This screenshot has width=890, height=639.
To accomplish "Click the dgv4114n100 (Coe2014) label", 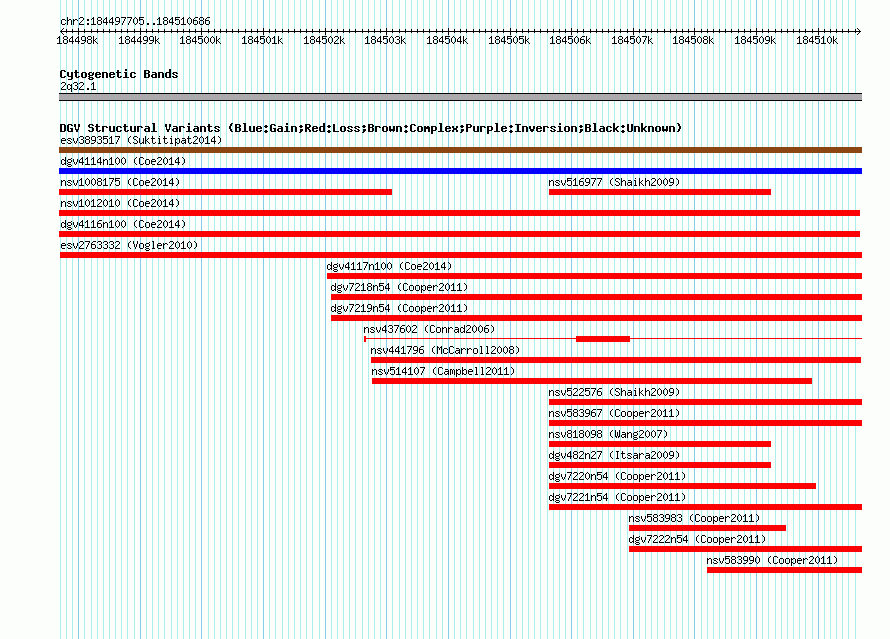I will (x=123, y=161).
